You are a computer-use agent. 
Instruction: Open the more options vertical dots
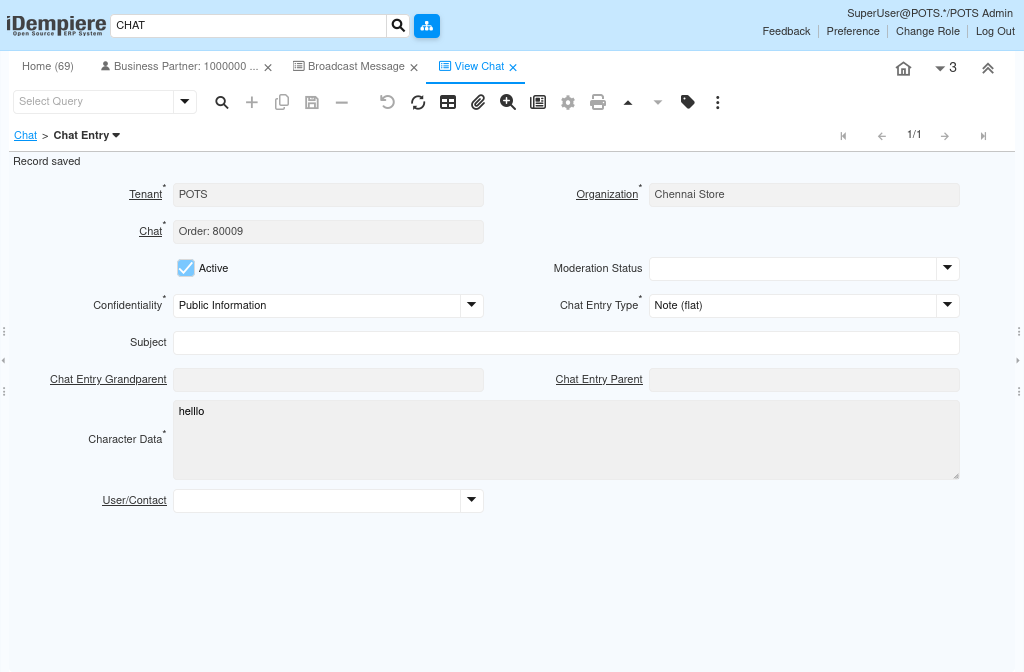click(718, 103)
